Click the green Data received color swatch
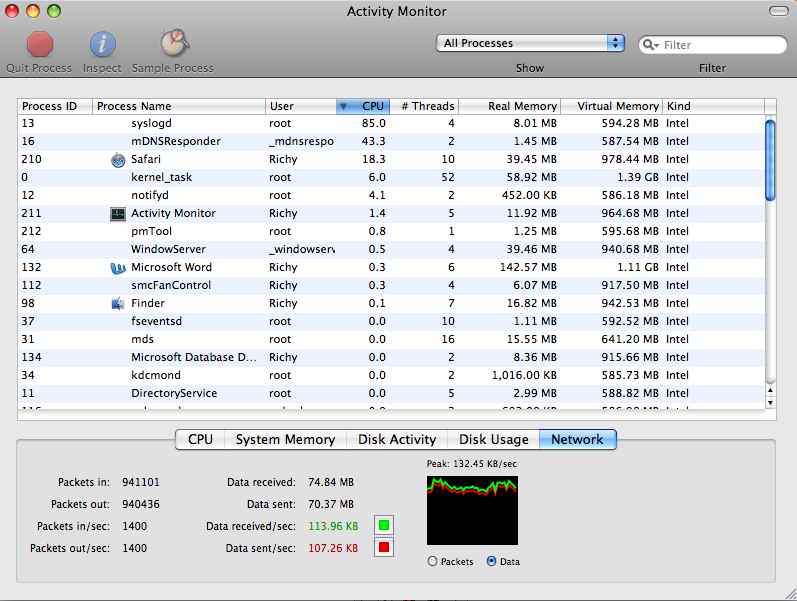The image size is (797, 601). click(x=384, y=525)
